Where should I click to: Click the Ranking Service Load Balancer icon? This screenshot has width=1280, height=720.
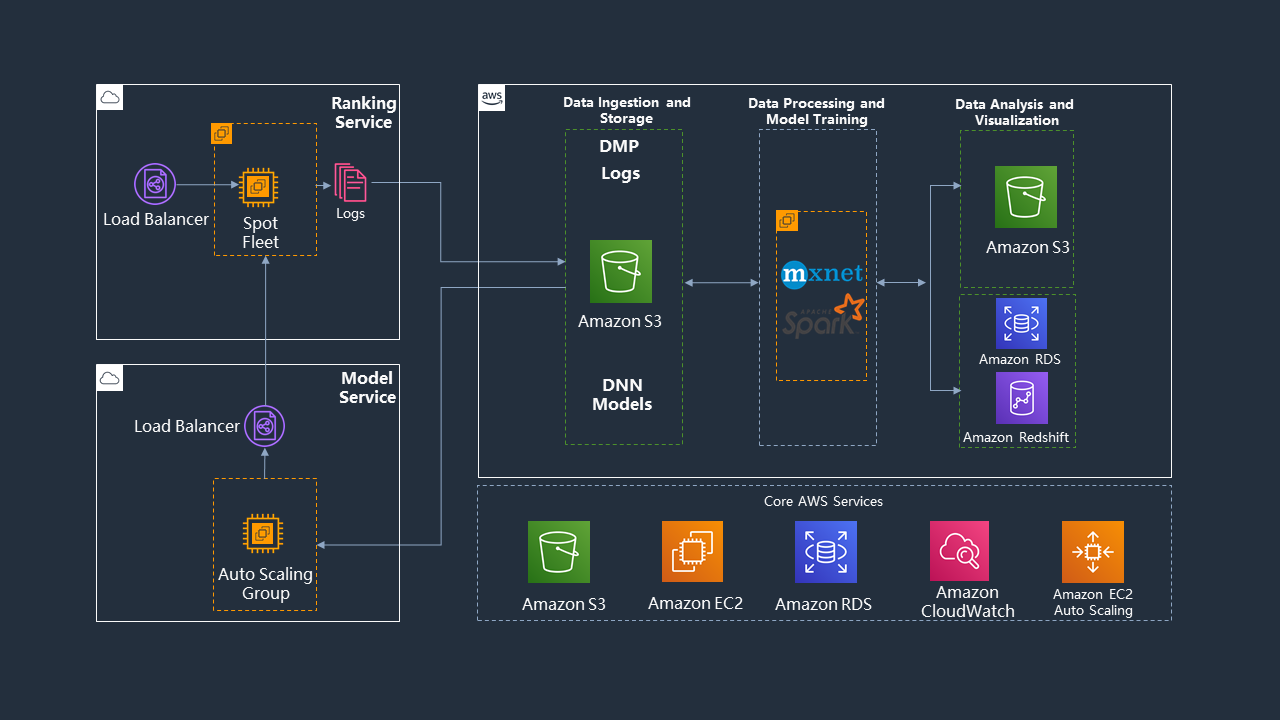pyautogui.click(x=155, y=185)
